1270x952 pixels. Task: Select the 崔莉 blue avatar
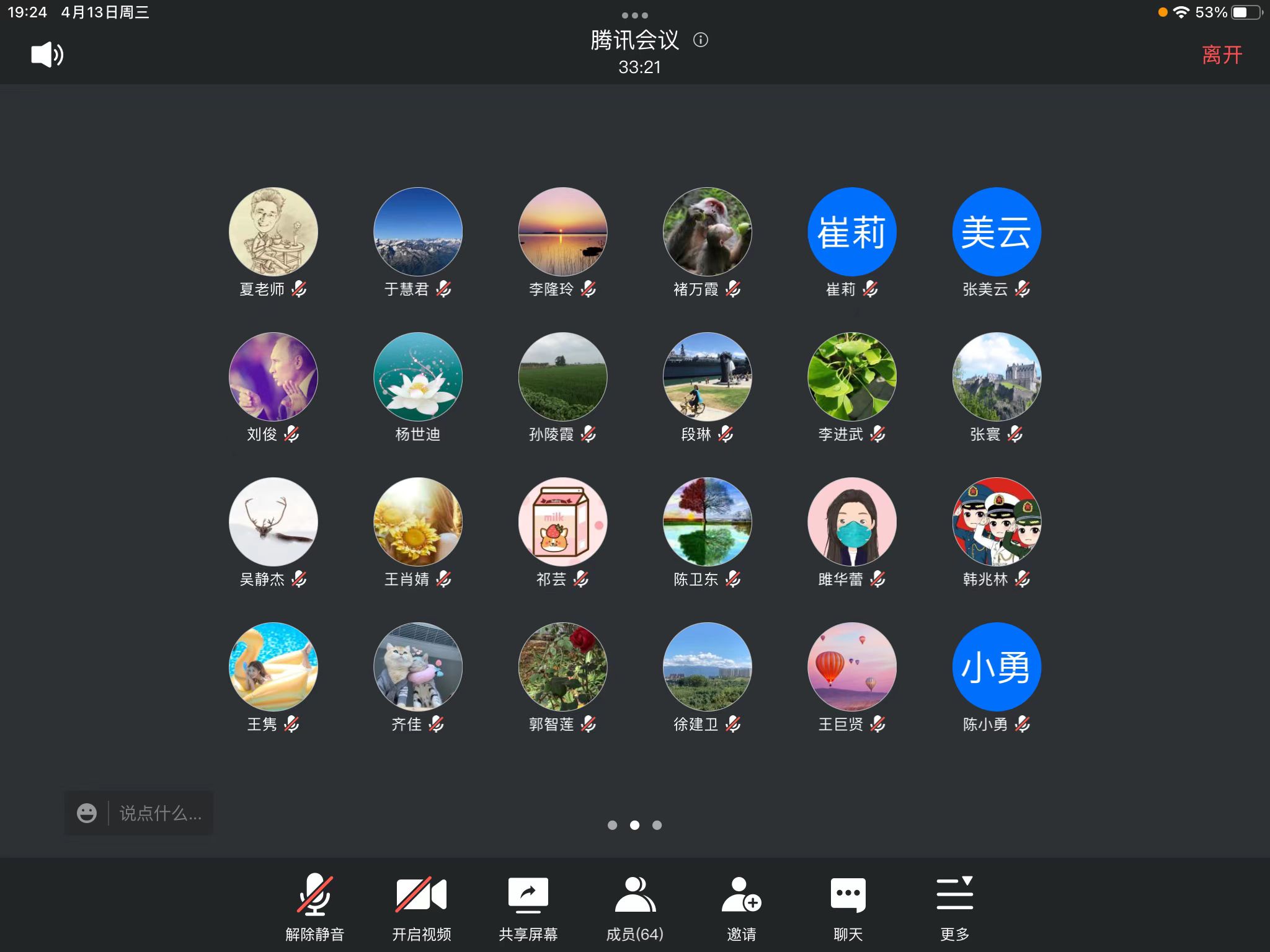click(851, 232)
